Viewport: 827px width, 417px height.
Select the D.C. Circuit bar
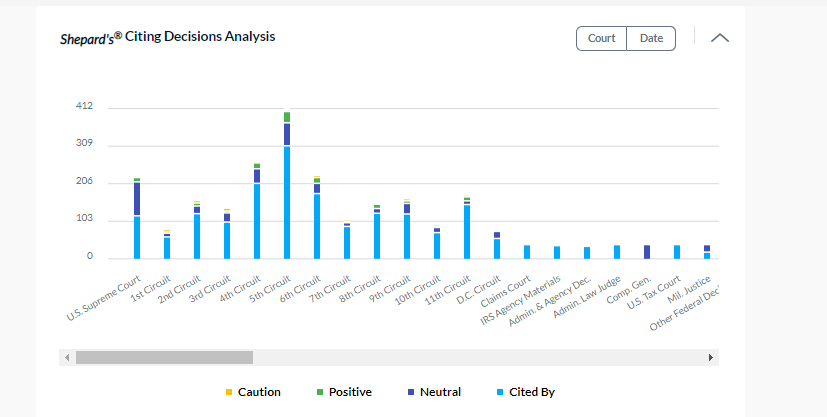[x=497, y=247]
